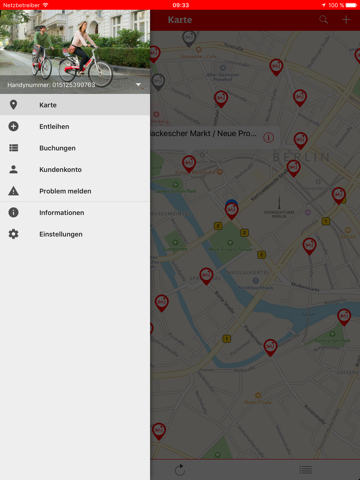
Task: Select the bike pin near Nikolaiviertel
Action: (206, 276)
